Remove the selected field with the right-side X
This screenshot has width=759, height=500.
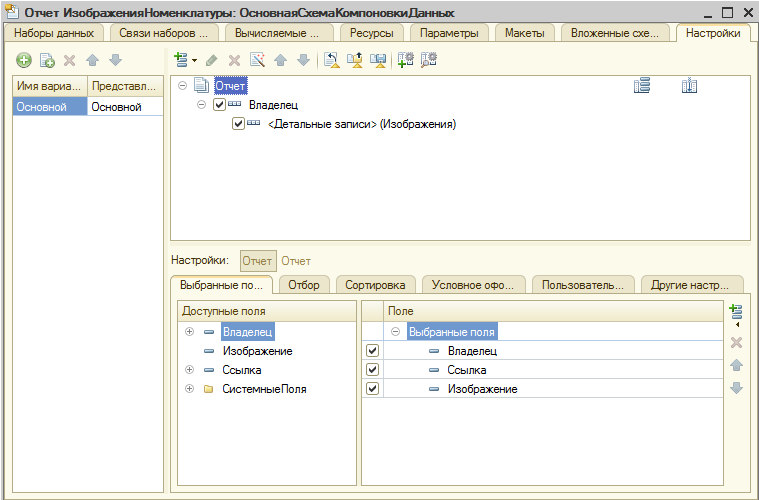coord(736,343)
